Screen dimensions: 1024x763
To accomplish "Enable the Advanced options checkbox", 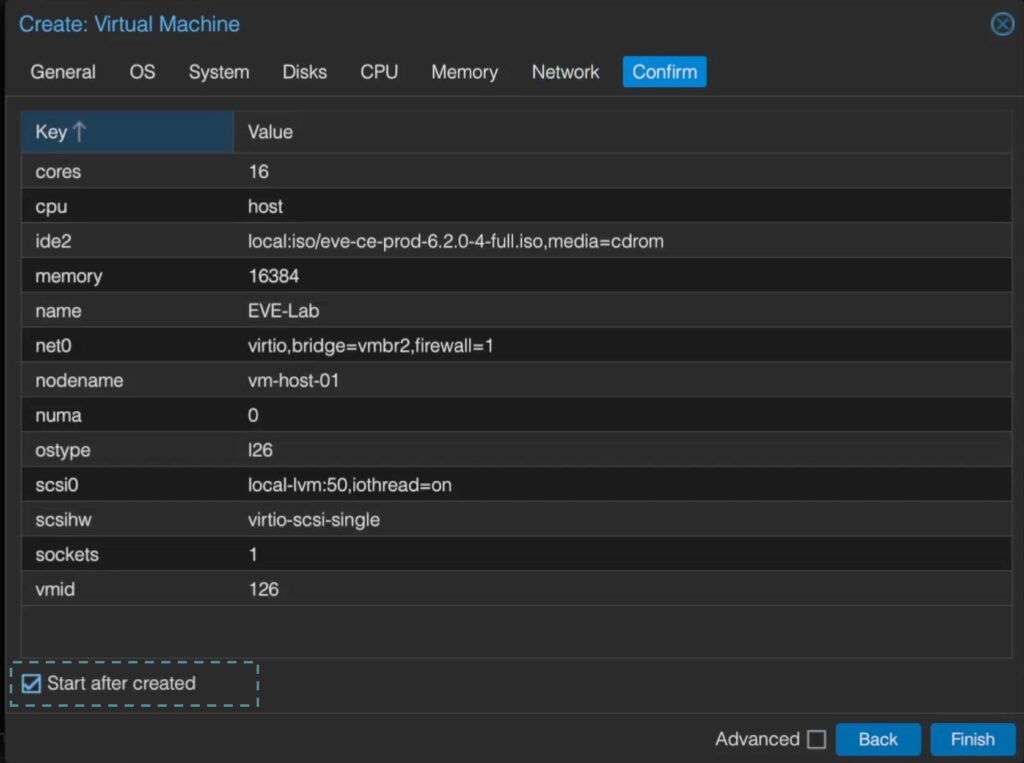I will [x=816, y=740].
